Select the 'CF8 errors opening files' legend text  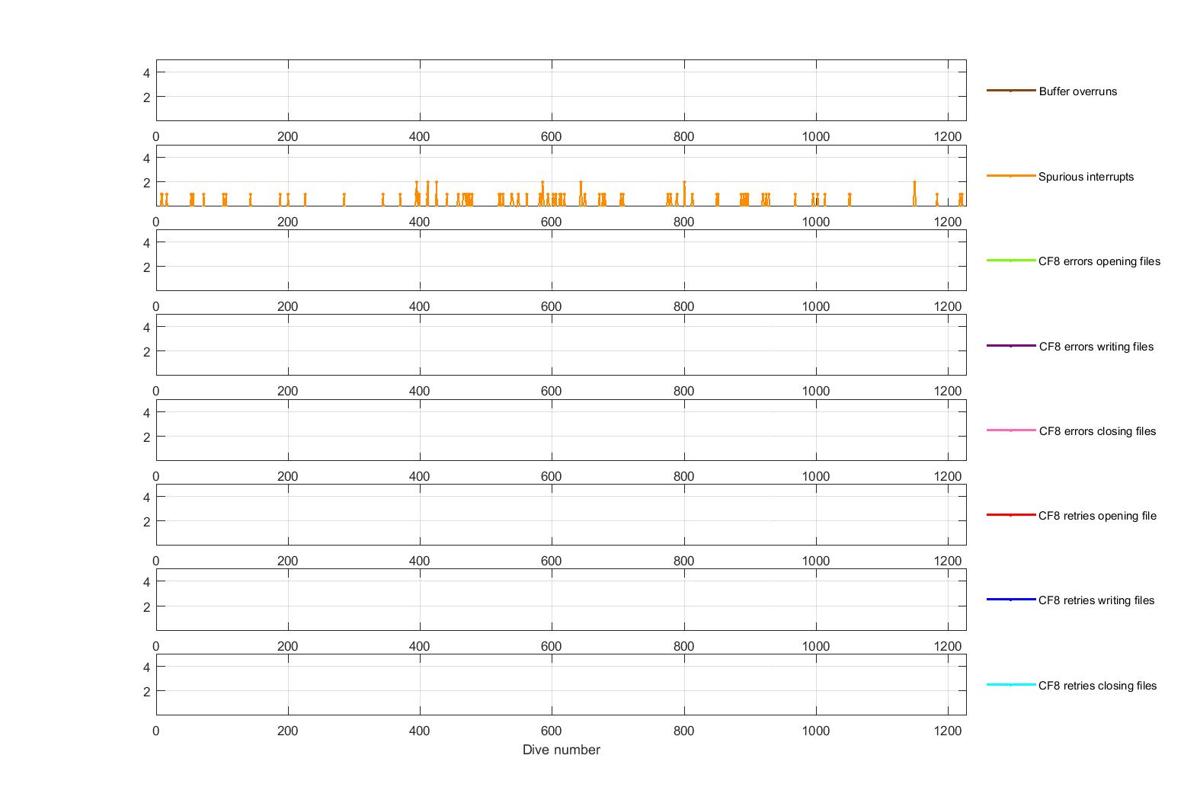tap(1100, 261)
